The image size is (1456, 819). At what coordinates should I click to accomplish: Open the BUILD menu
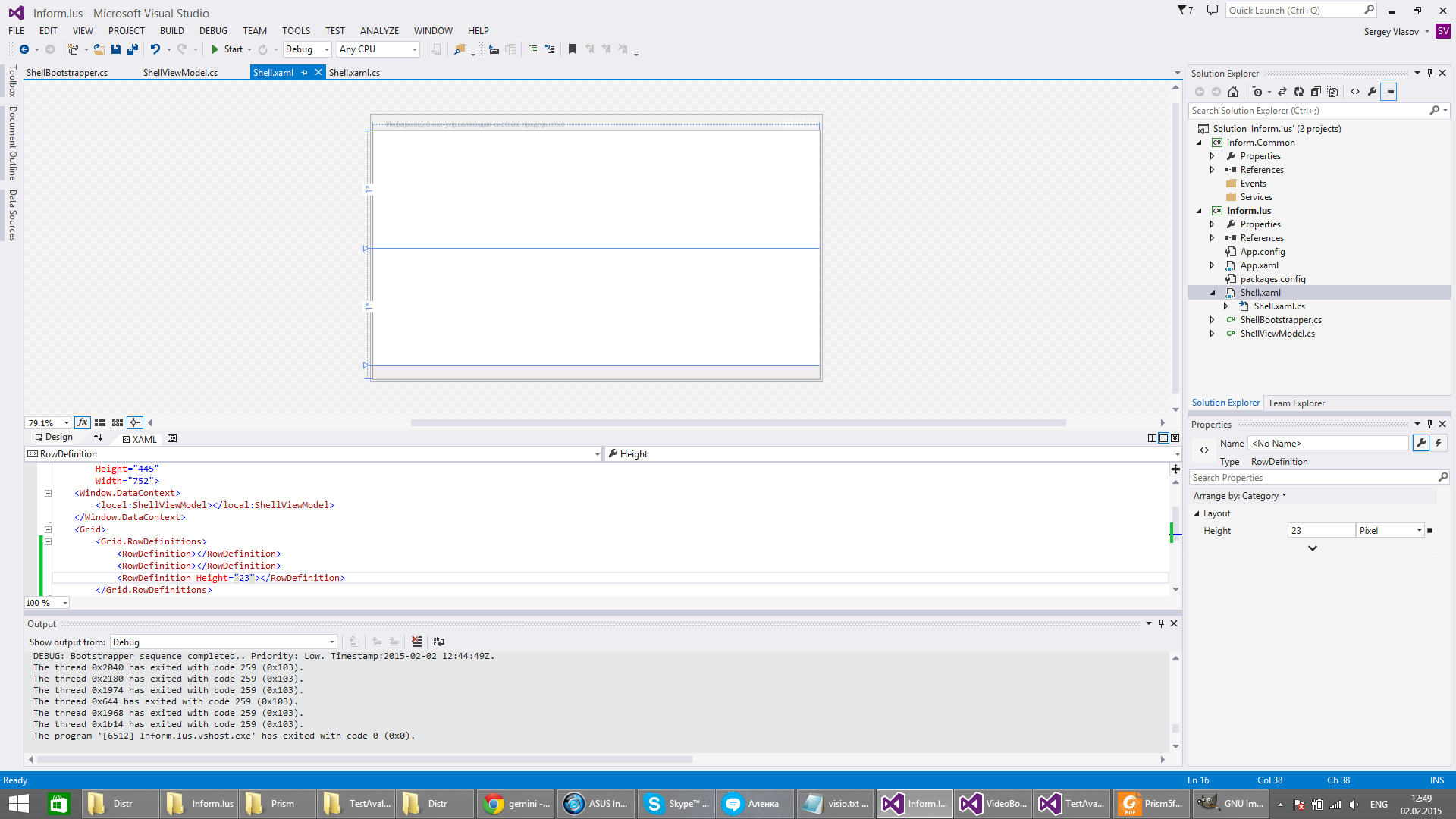(x=171, y=31)
